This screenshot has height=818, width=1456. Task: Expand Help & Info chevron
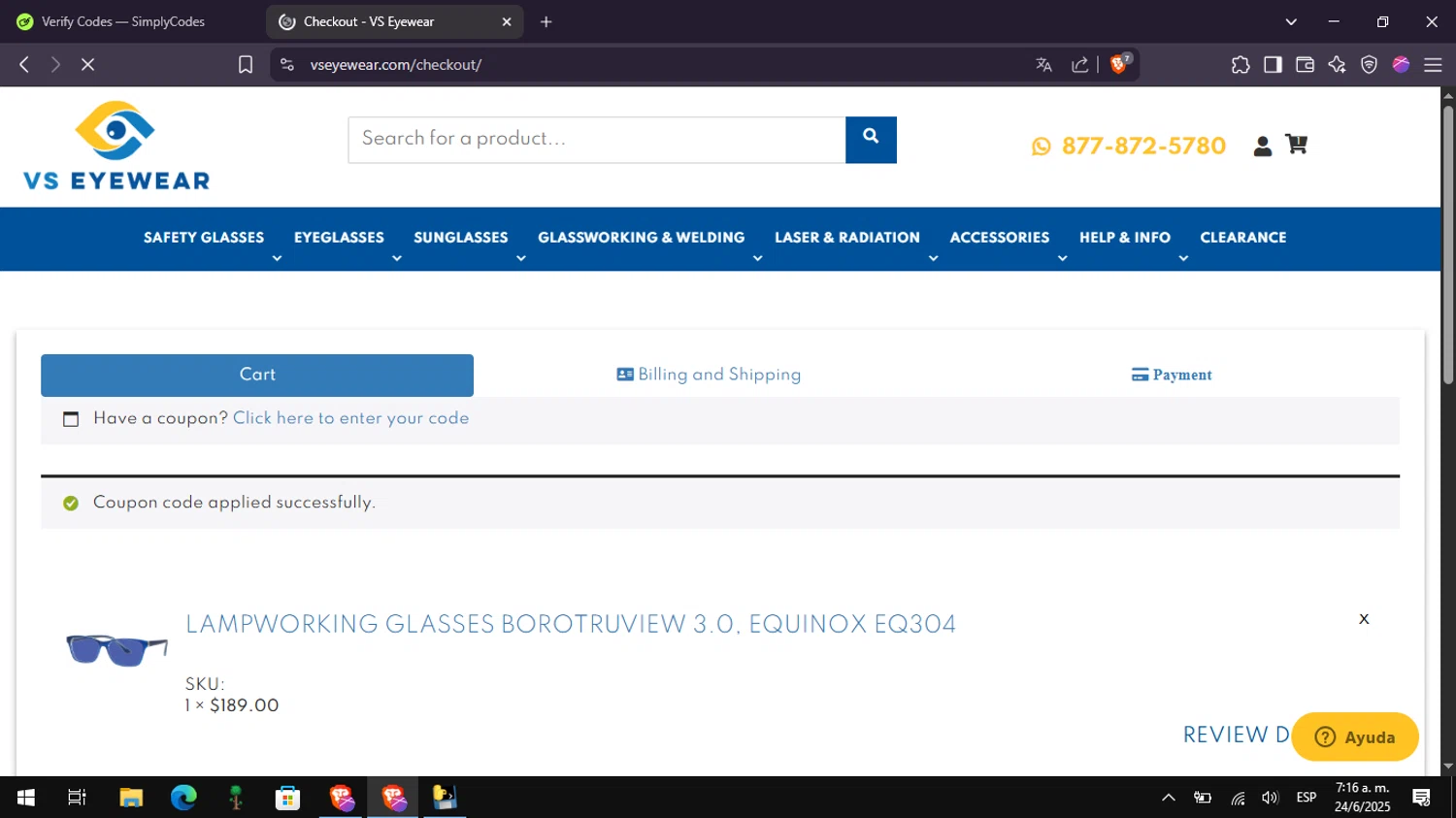pos(1183,258)
